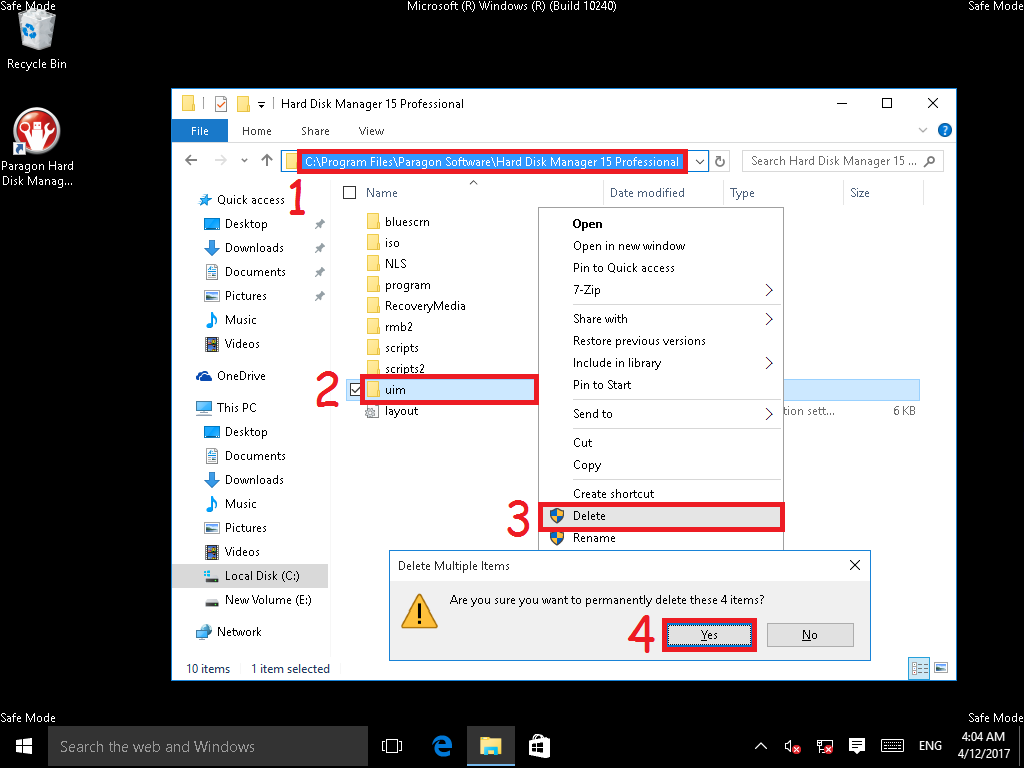Confirm deletion with the Yes button
Screen dimensions: 1024x768
(709, 635)
